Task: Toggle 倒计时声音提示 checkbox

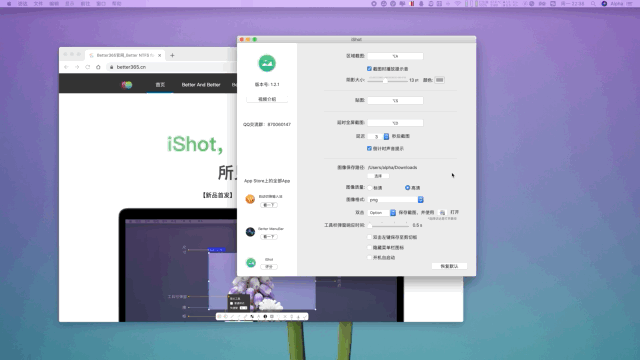Action: tap(369, 149)
